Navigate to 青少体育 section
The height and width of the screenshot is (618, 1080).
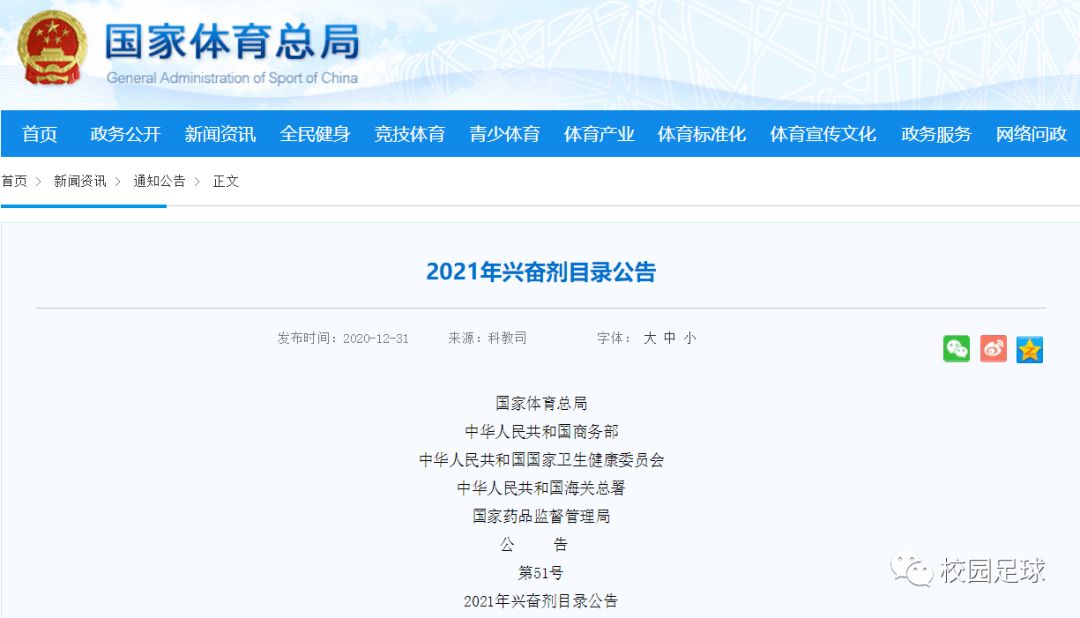pos(505,134)
